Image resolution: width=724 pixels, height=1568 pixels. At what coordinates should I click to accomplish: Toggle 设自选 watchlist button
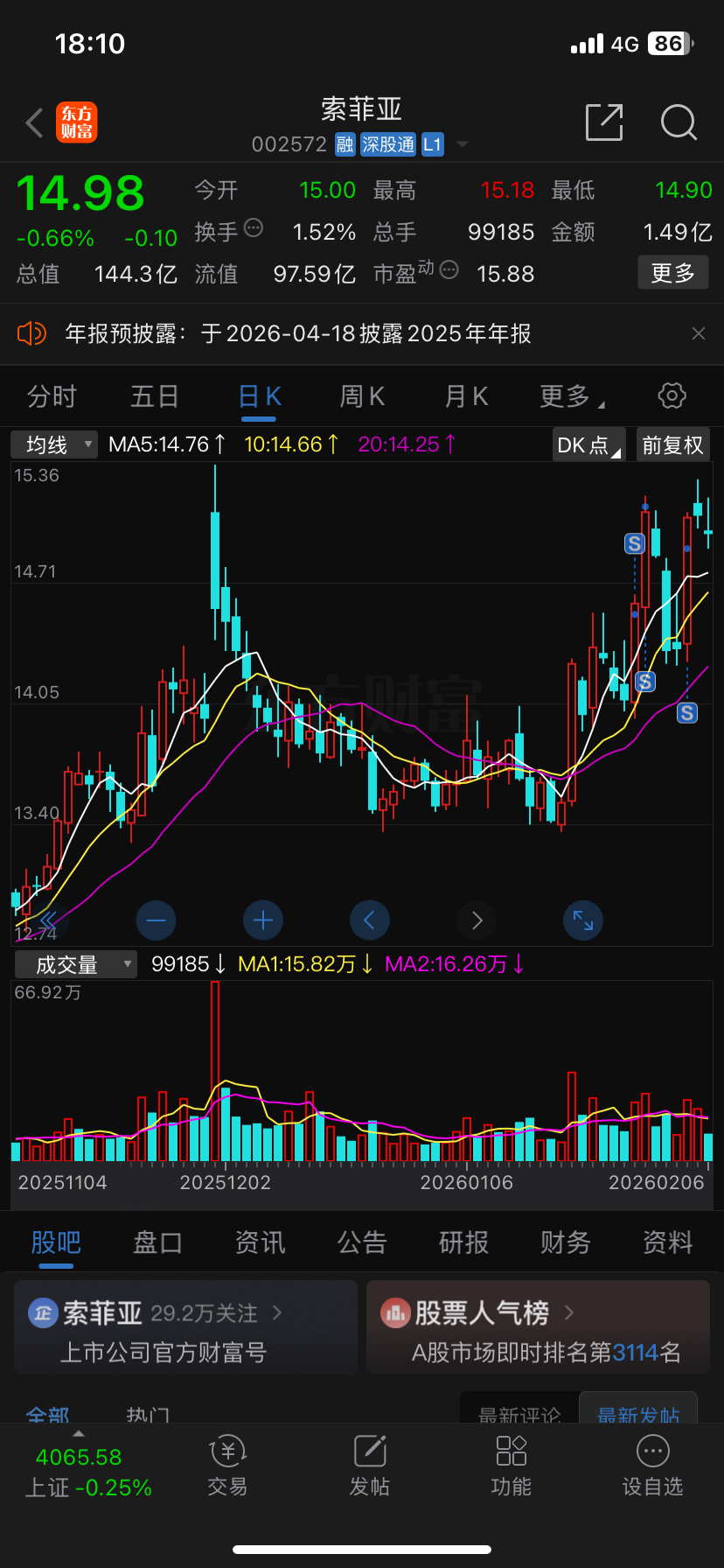point(652,1466)
